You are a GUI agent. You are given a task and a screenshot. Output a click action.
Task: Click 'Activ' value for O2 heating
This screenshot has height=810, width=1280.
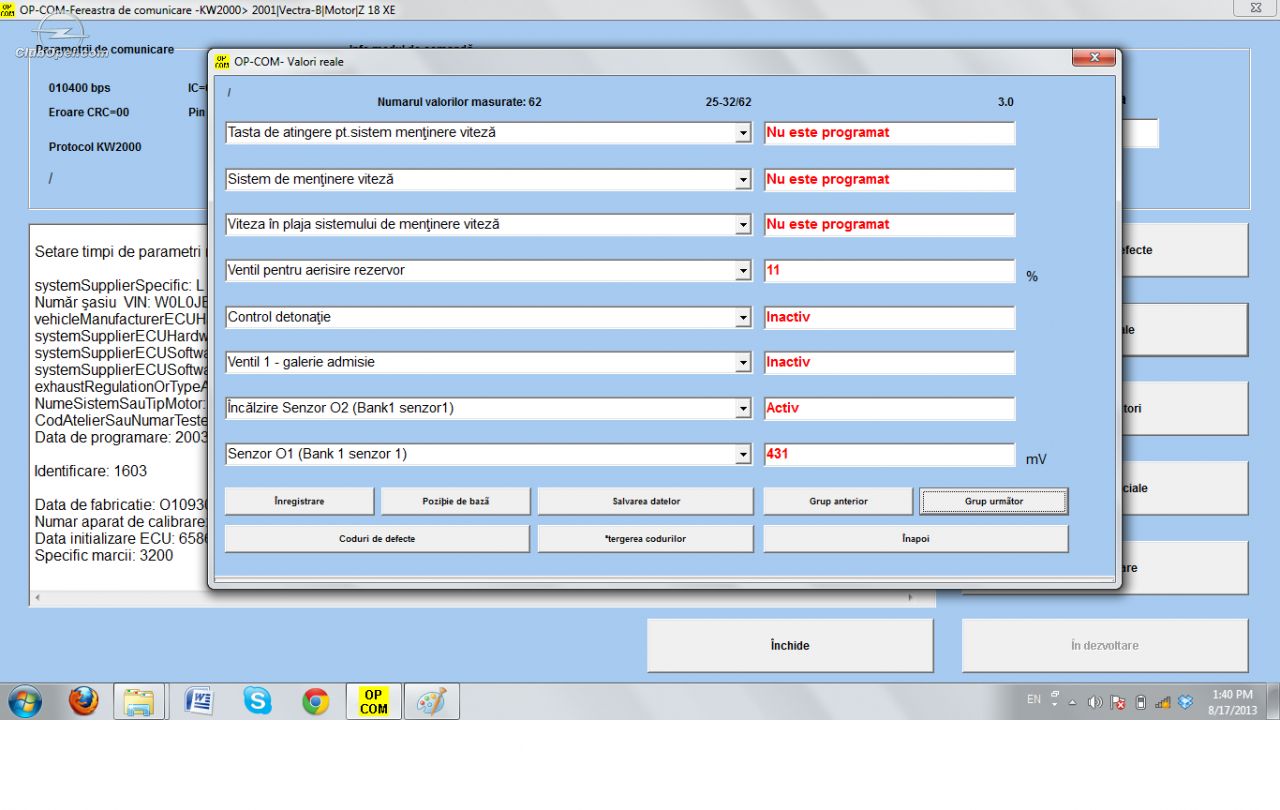[x=889, y=408]
